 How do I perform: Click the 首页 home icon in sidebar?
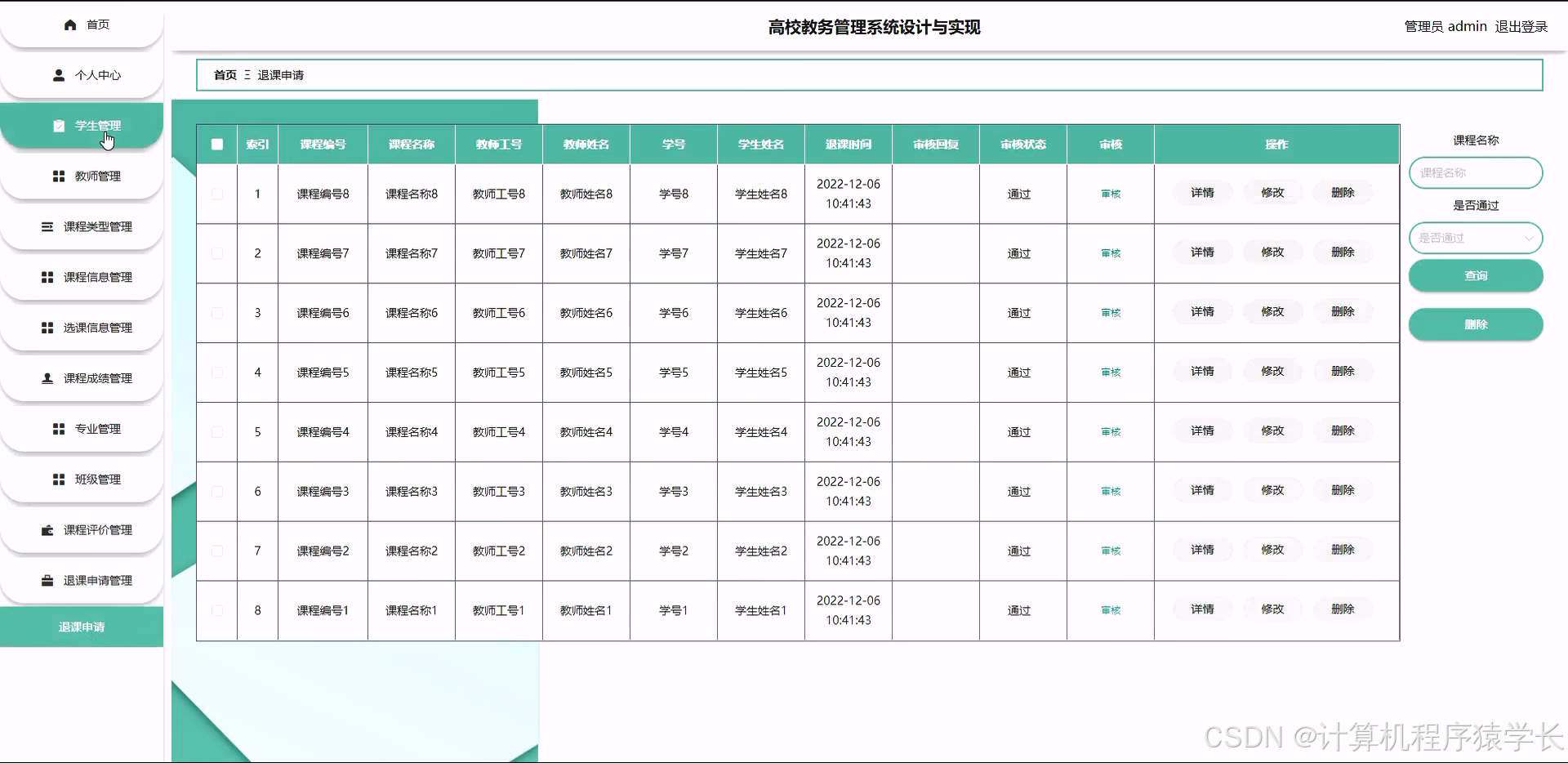(70, 25)
